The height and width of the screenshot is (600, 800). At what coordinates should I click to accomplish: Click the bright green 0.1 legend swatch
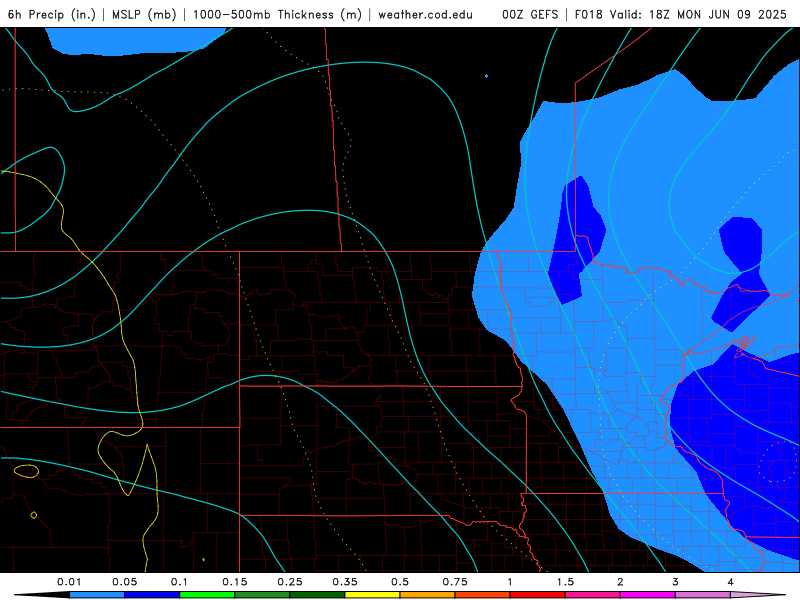click(x=207, y=595)
